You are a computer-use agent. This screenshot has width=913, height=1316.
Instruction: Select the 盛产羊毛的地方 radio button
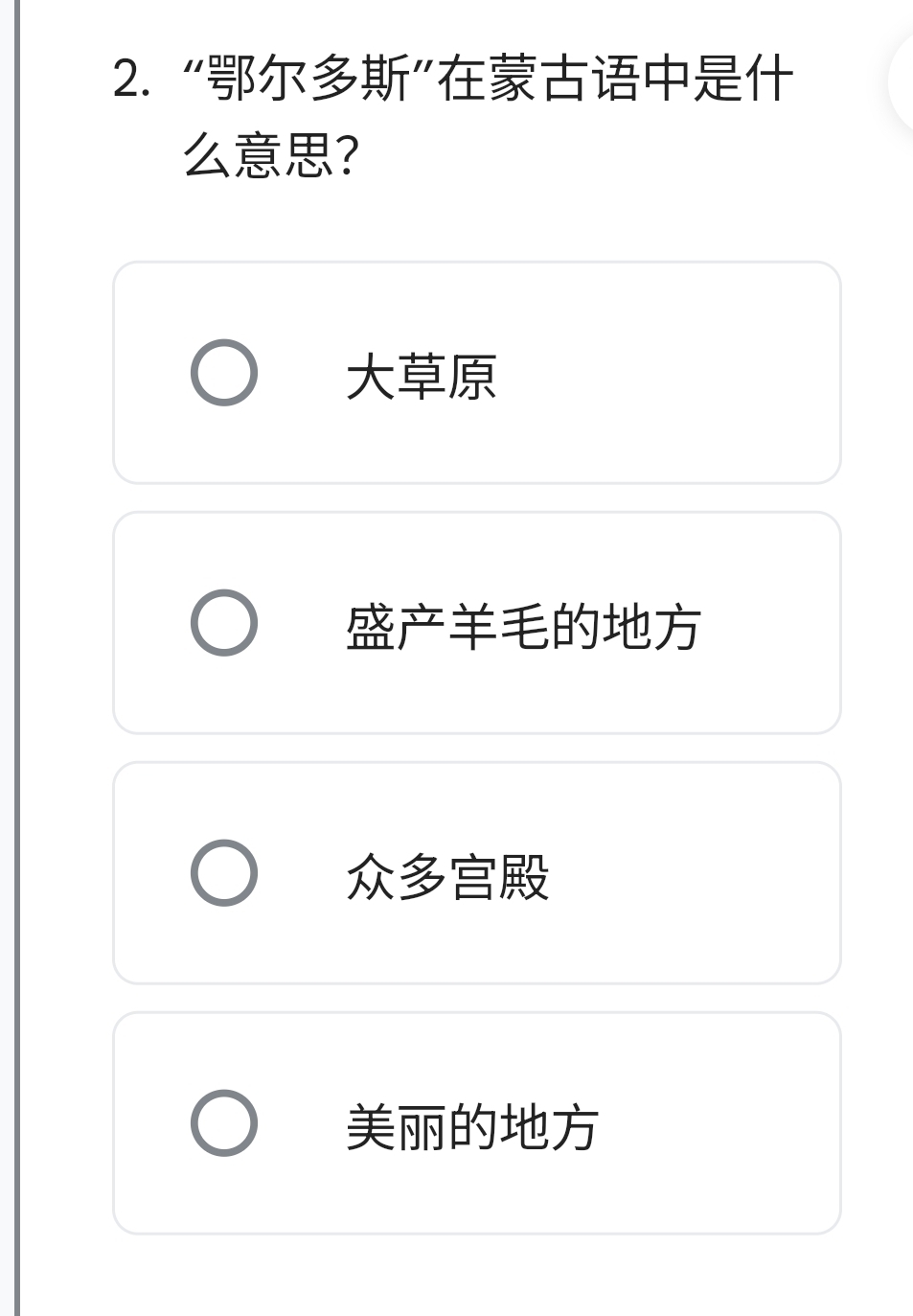[224, 623]
